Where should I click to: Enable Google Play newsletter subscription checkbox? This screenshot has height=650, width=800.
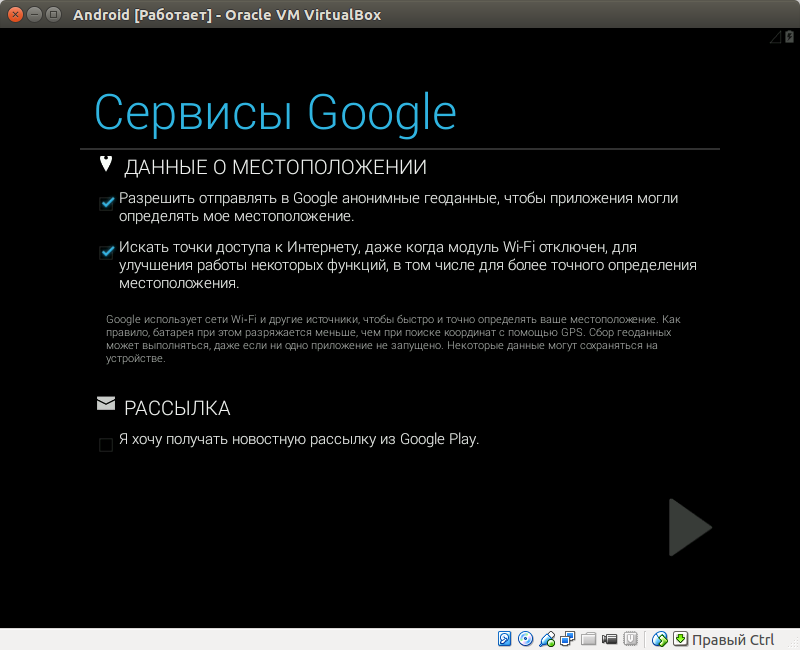tap(106, 445)
